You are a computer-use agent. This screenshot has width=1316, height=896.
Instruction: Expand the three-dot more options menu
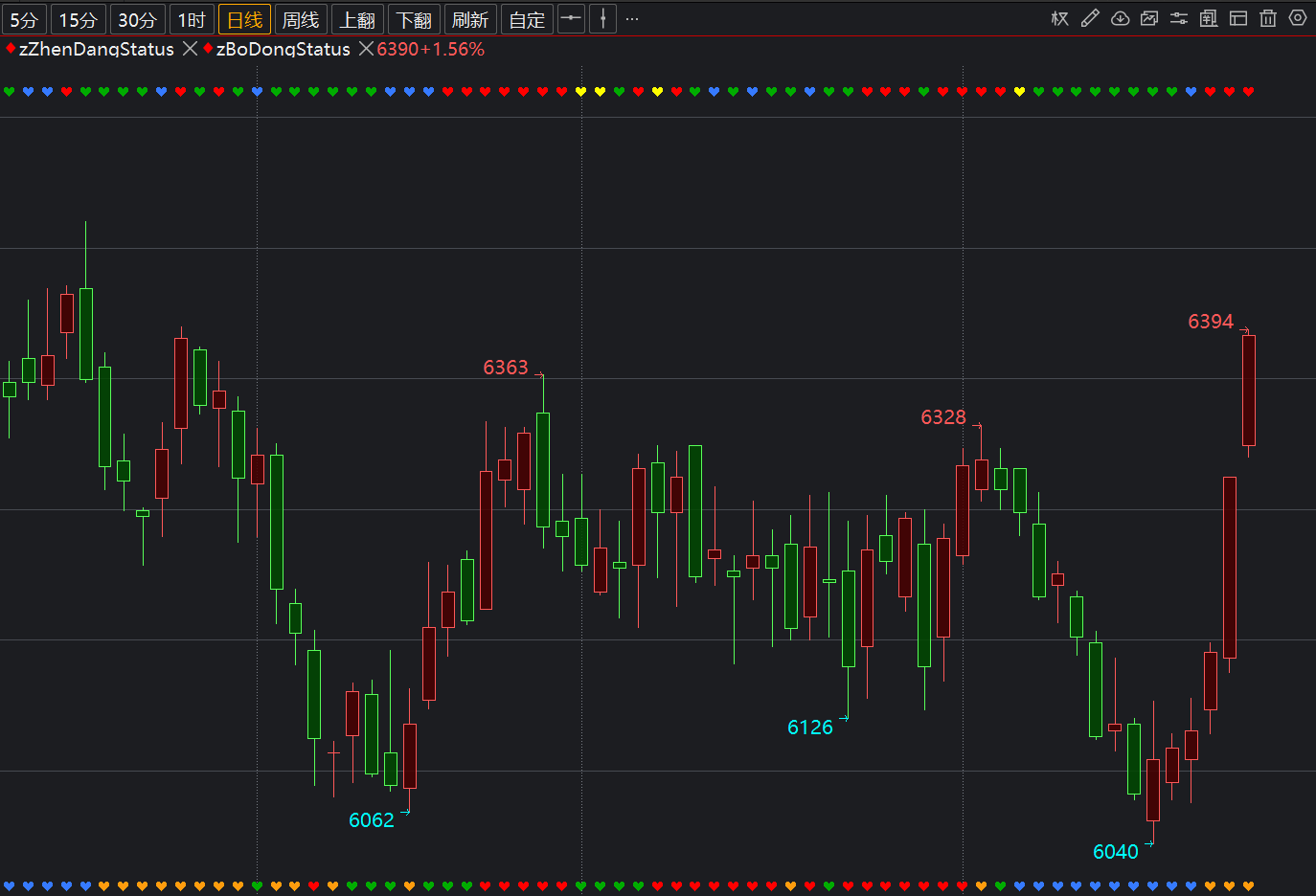tap(632, 19)
